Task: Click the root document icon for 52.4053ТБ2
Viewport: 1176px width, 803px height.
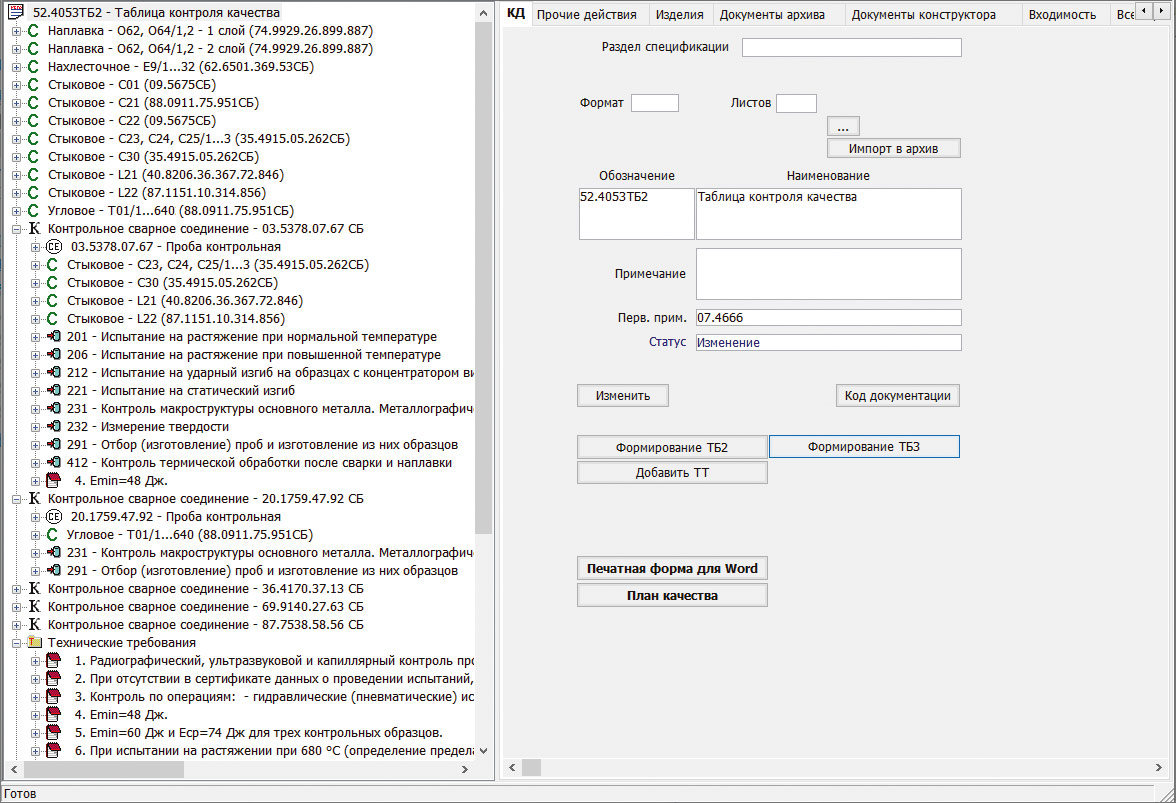Action: [16, 13]
